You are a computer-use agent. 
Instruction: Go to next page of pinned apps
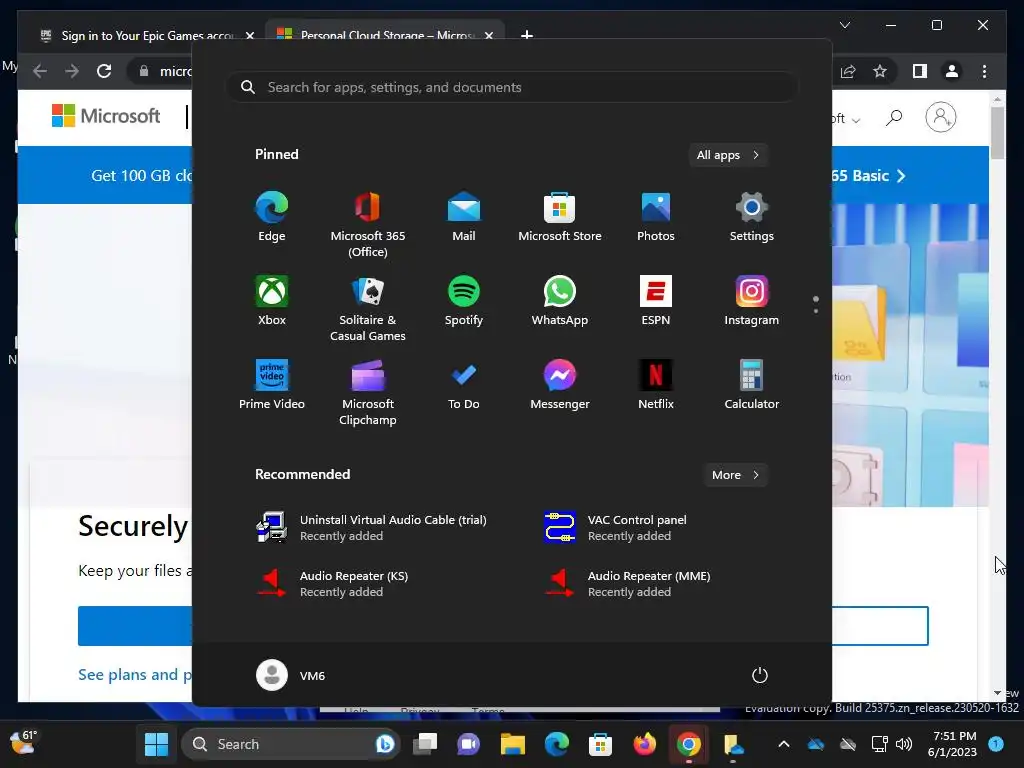[x=816, y=311]
